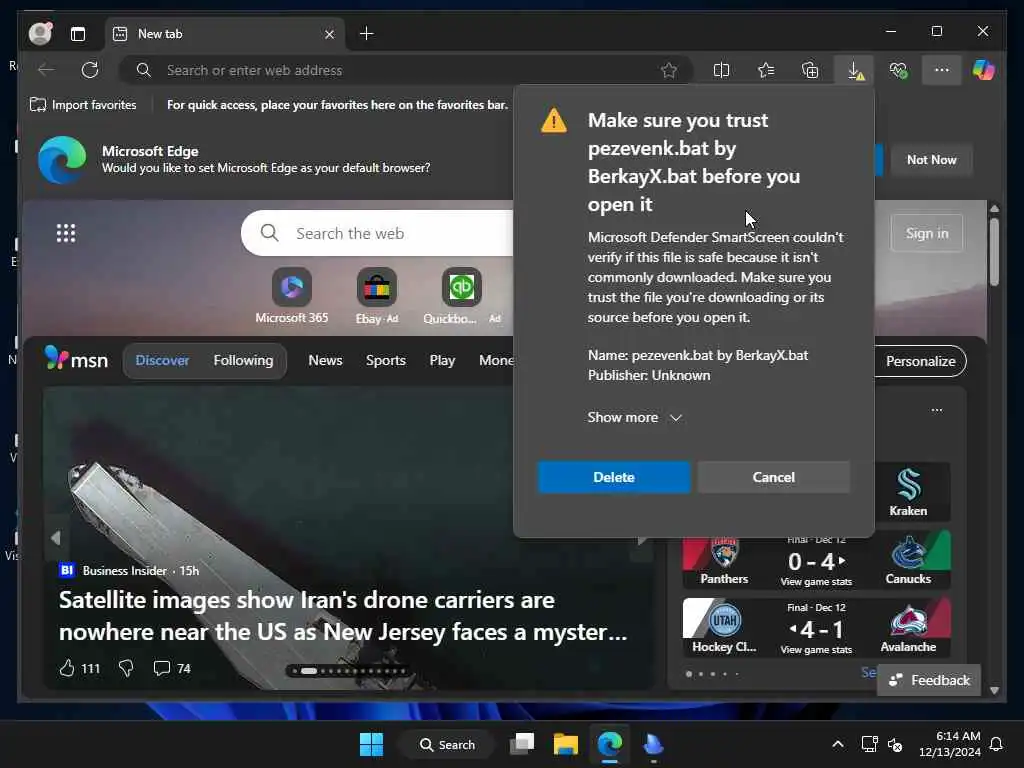Show hidden tray icons chevron
The height and width of the screenshot is (768, 1024).
(x=837, y=744)
